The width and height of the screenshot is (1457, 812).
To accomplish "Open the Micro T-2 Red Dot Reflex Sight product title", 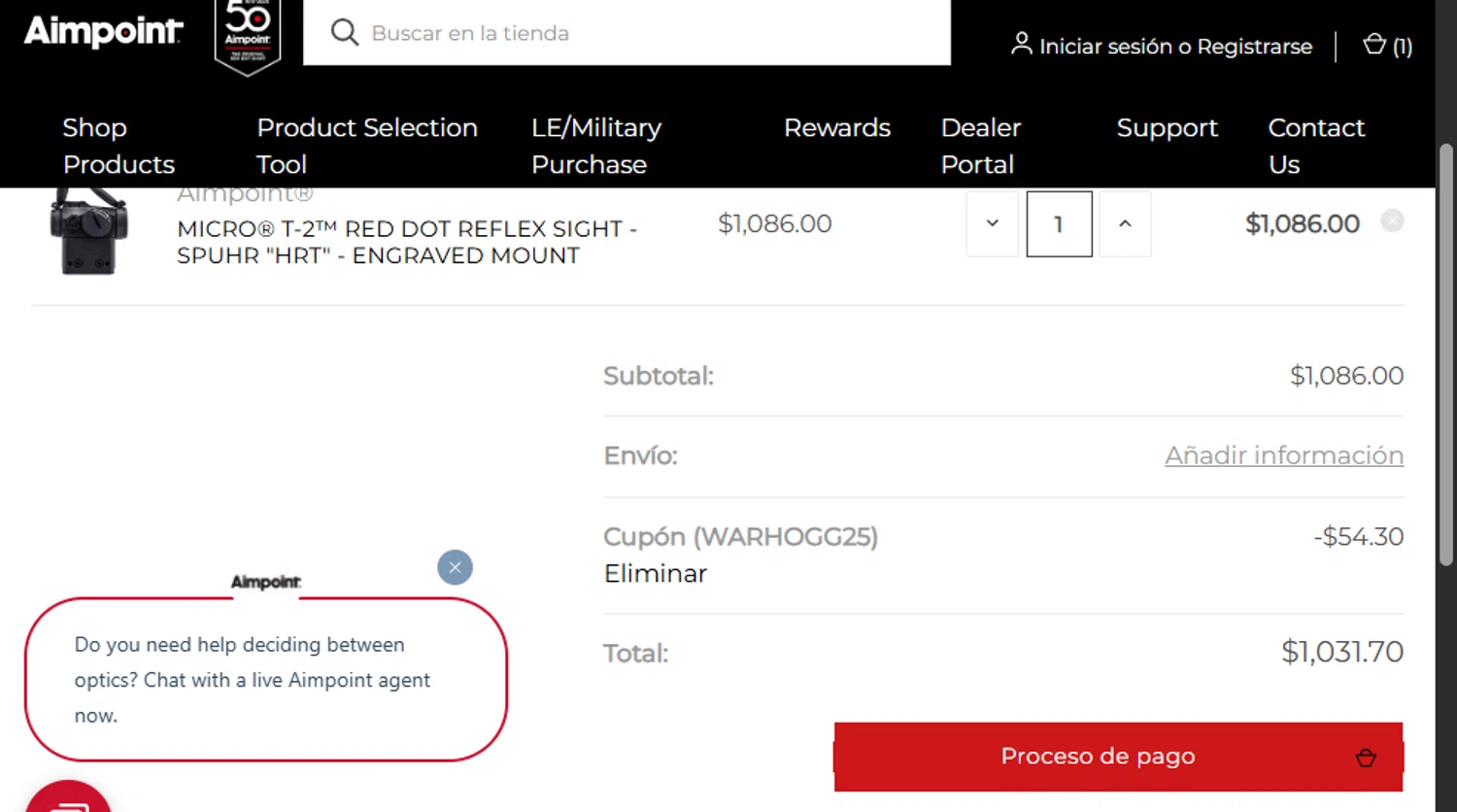I will coord(406,242).
